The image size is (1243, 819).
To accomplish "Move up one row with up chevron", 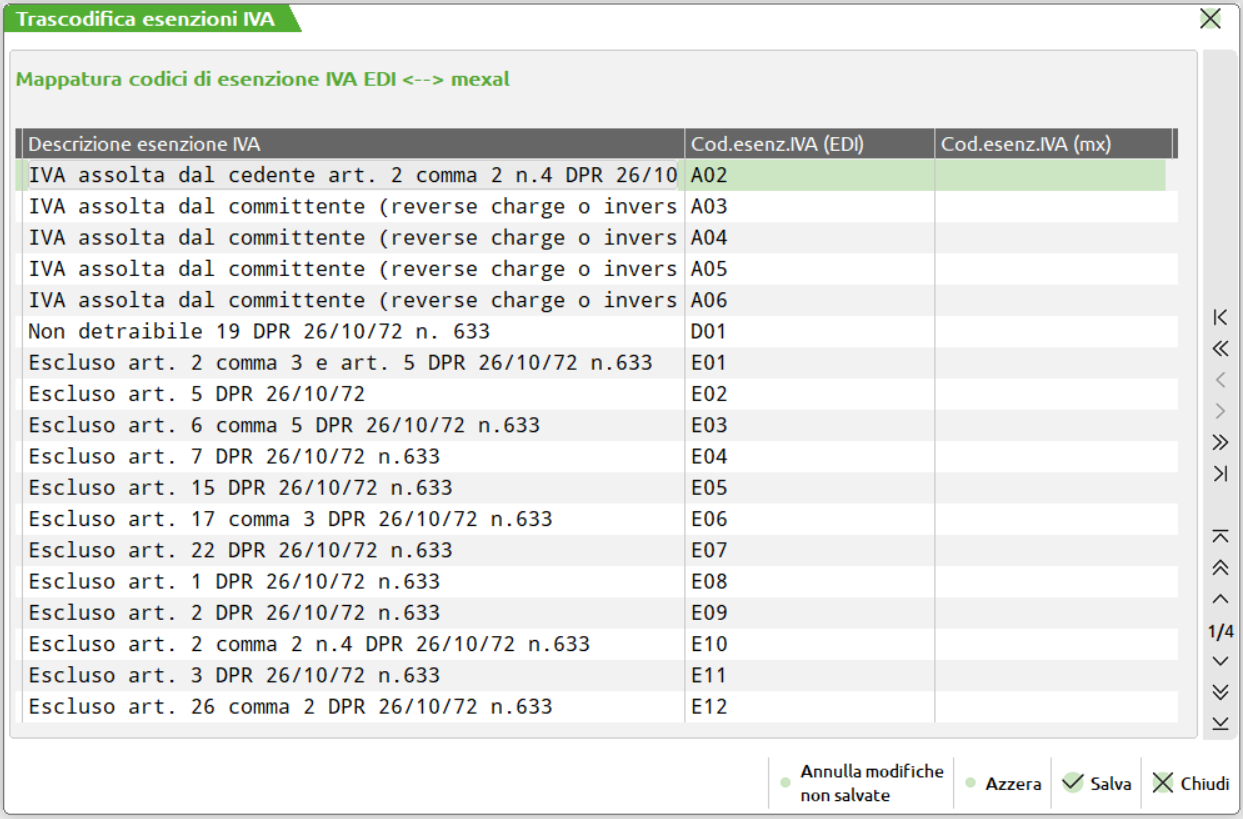I will coord(1219,599).
